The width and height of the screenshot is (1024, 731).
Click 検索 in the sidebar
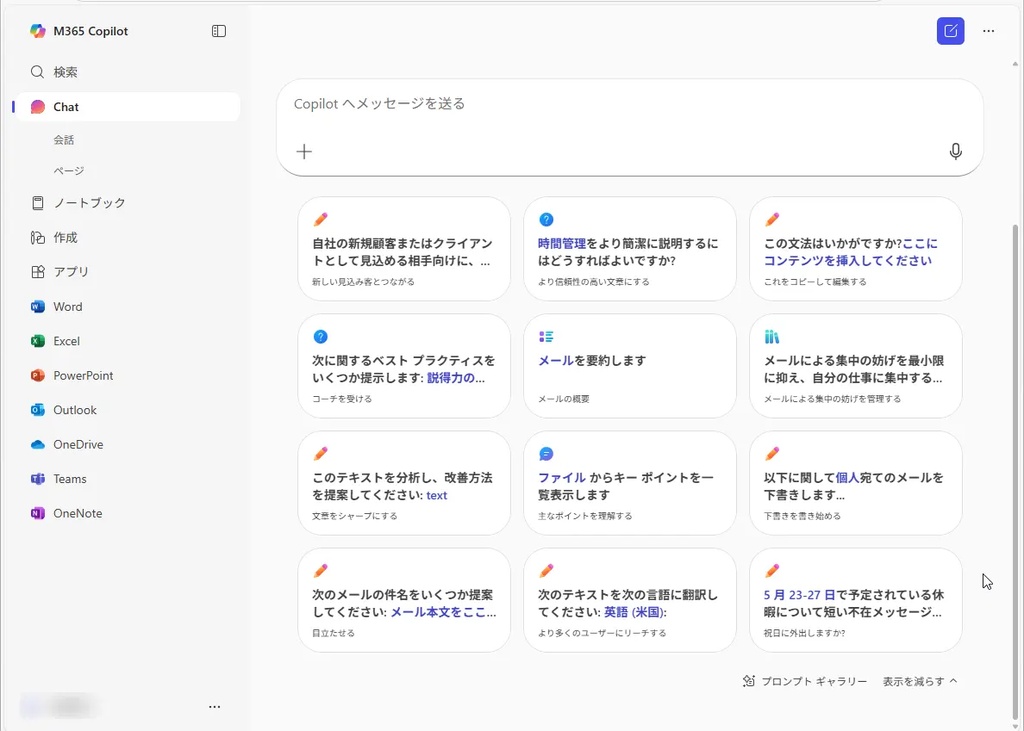tap(65, 72)
